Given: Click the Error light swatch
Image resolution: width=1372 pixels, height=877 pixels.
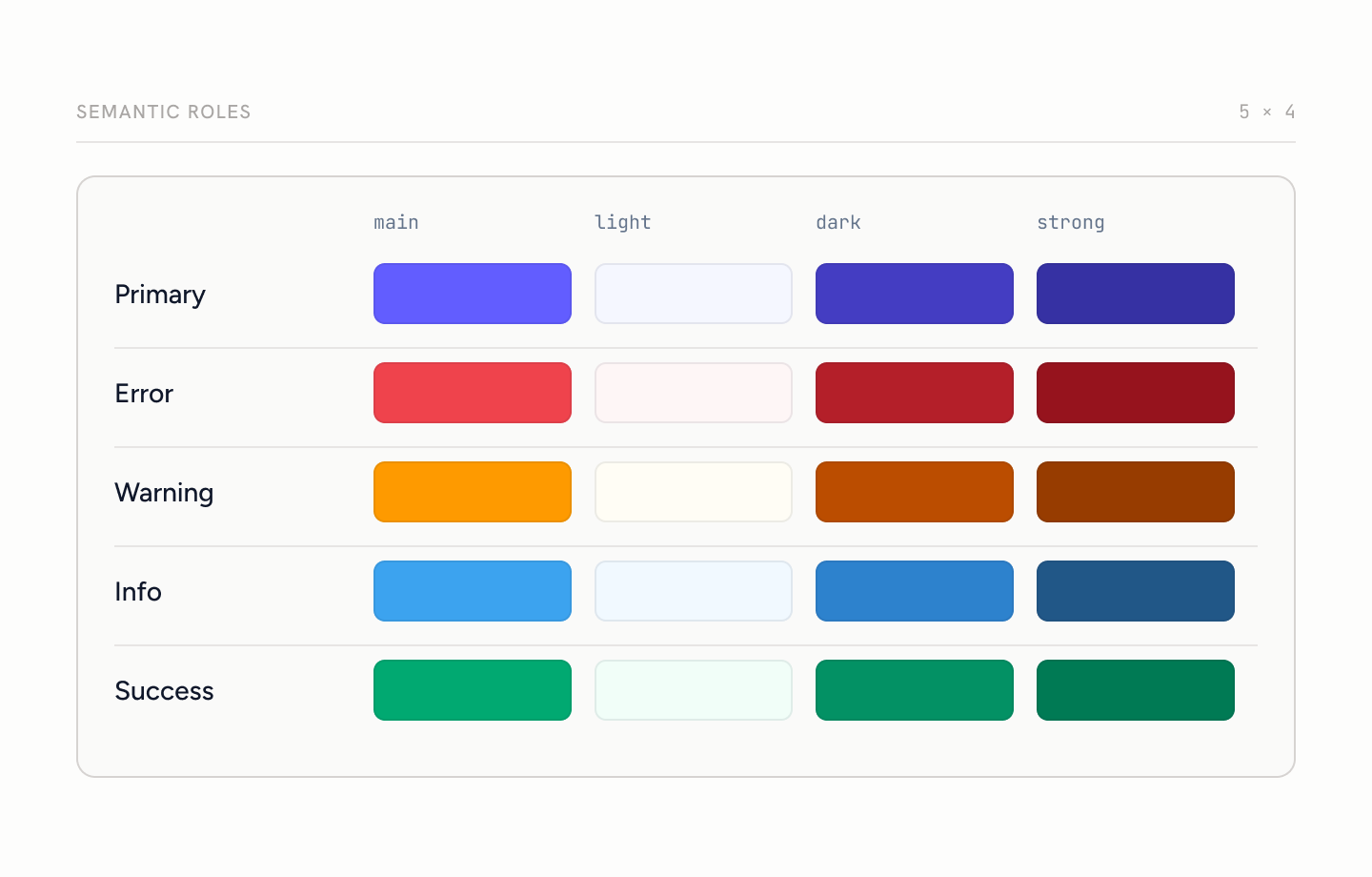Looking at the screenshot, I should point(694,393).
